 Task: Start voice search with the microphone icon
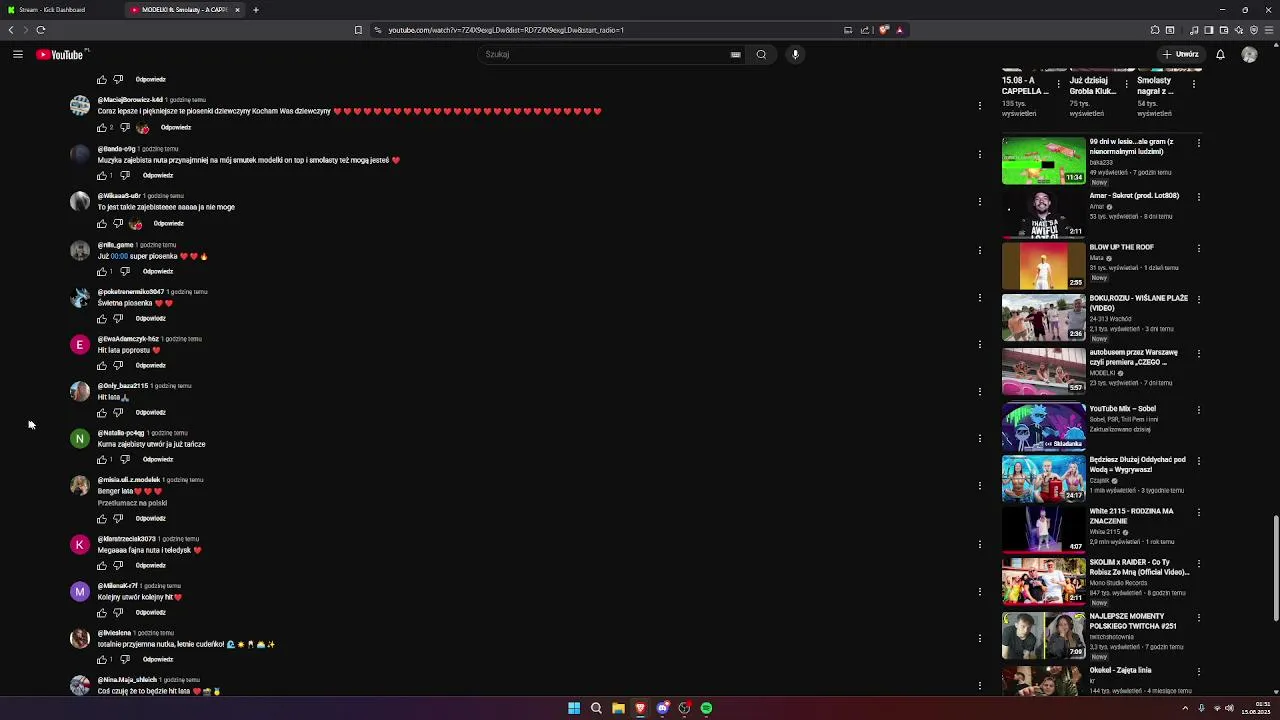(x=795, y=54)
